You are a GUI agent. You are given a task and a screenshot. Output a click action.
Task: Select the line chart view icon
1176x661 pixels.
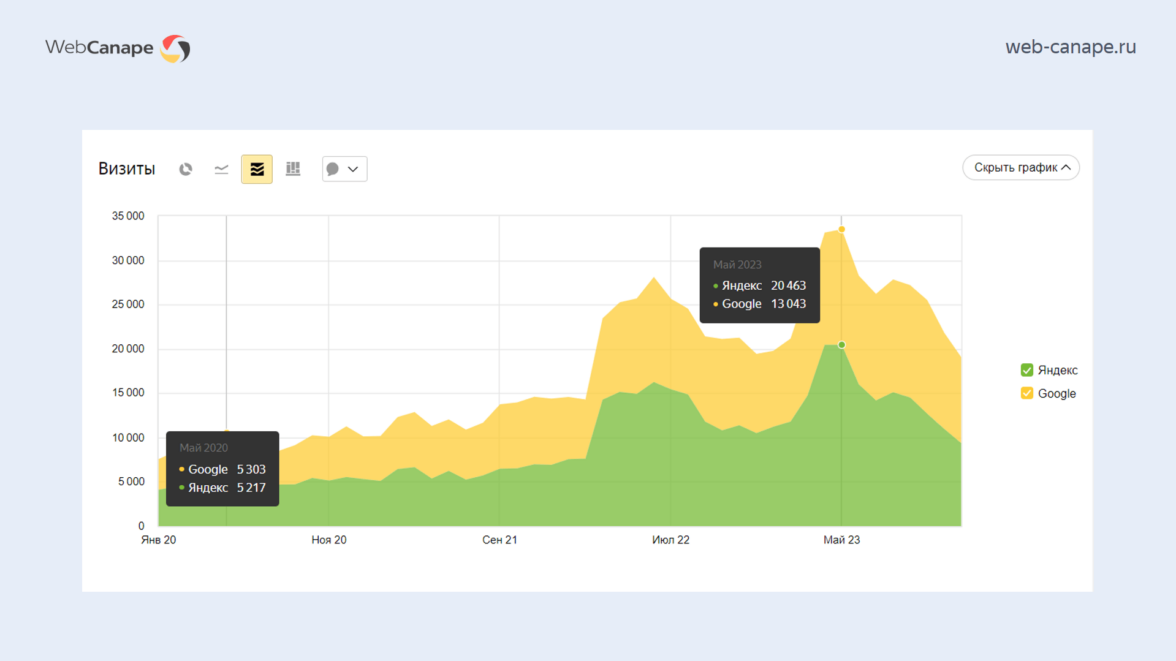(221, 169)
